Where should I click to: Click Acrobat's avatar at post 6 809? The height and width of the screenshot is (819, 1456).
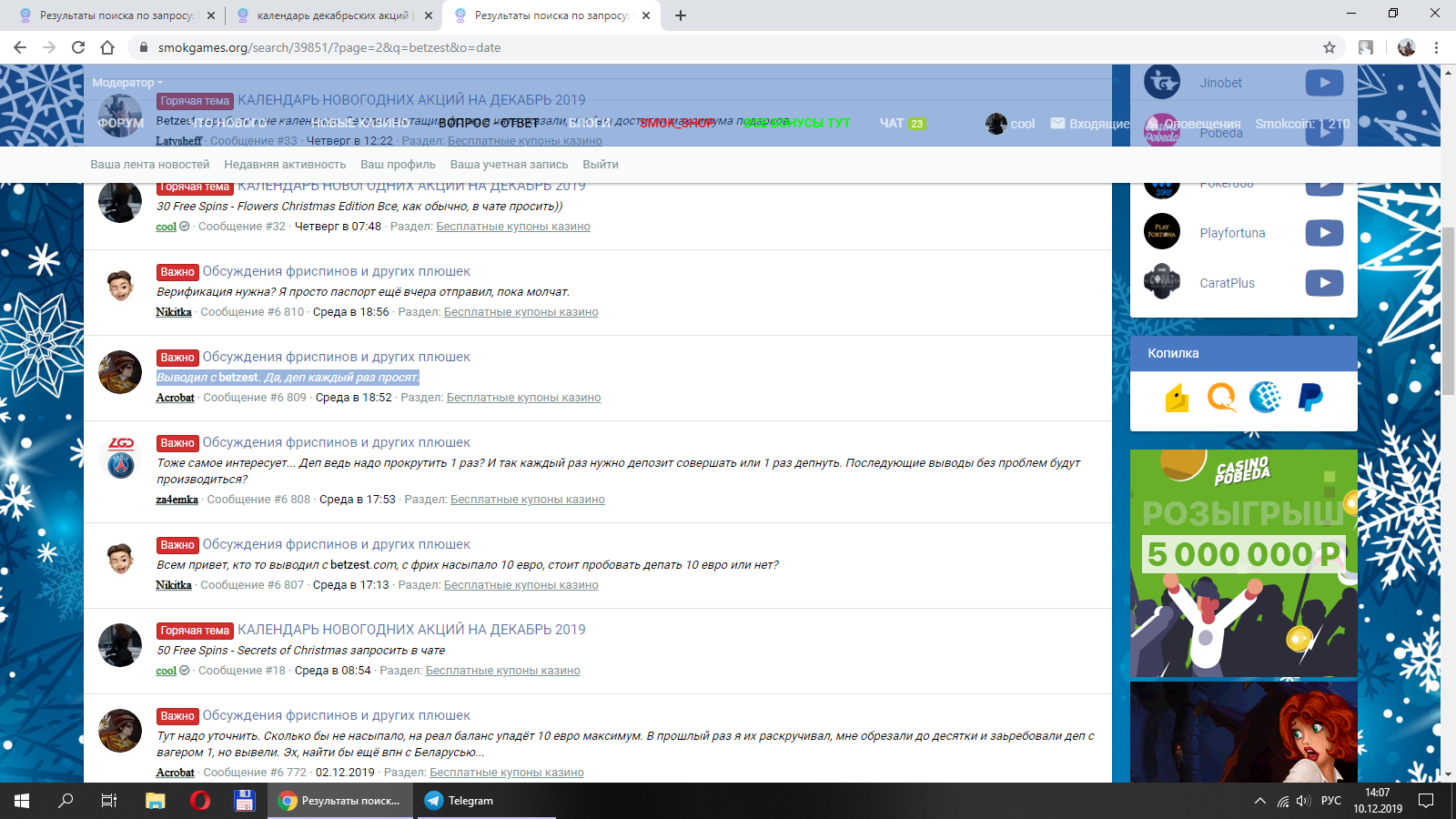coord(120,372)
